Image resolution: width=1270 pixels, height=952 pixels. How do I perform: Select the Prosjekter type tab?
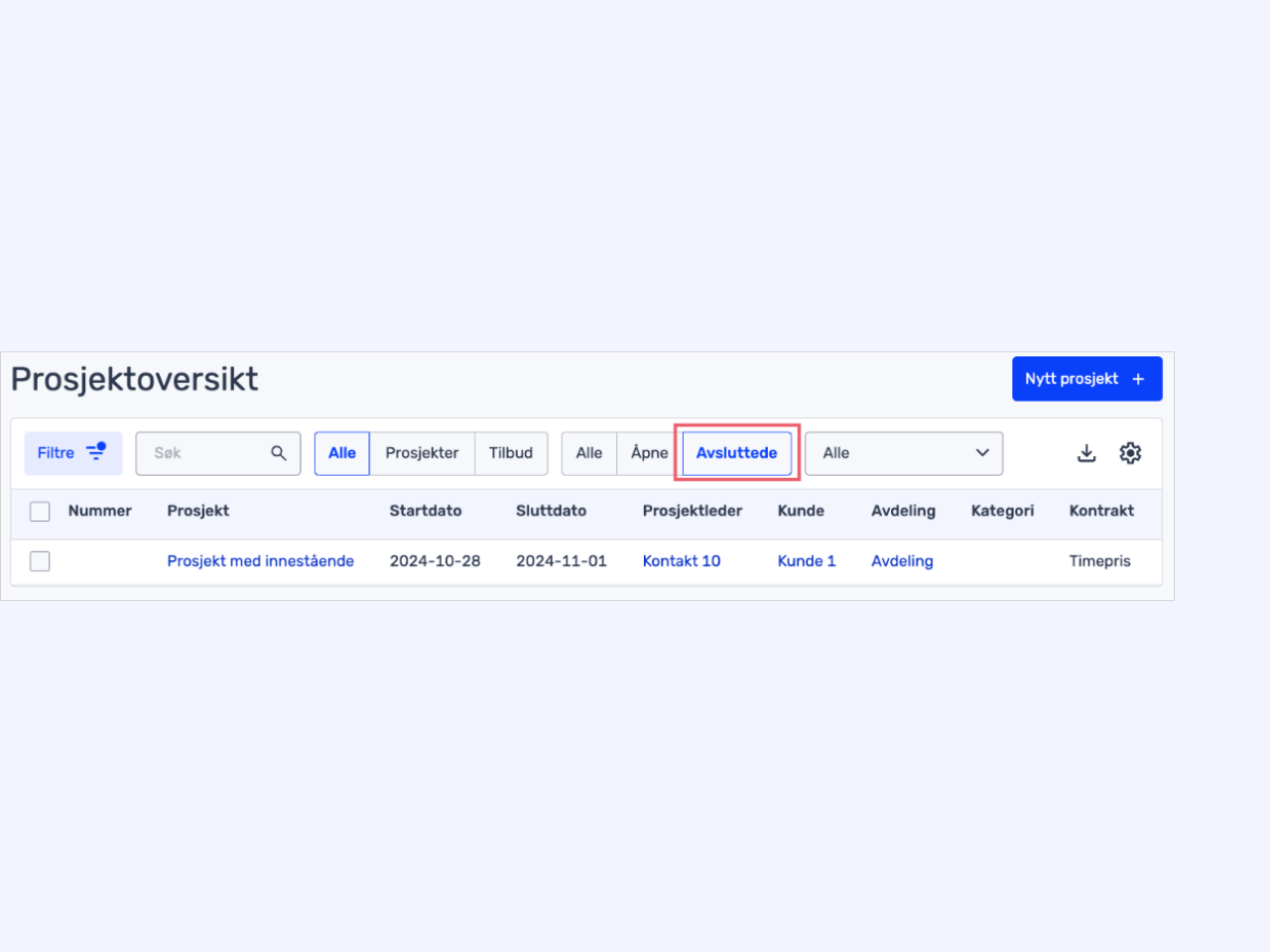tap(422, 453)
